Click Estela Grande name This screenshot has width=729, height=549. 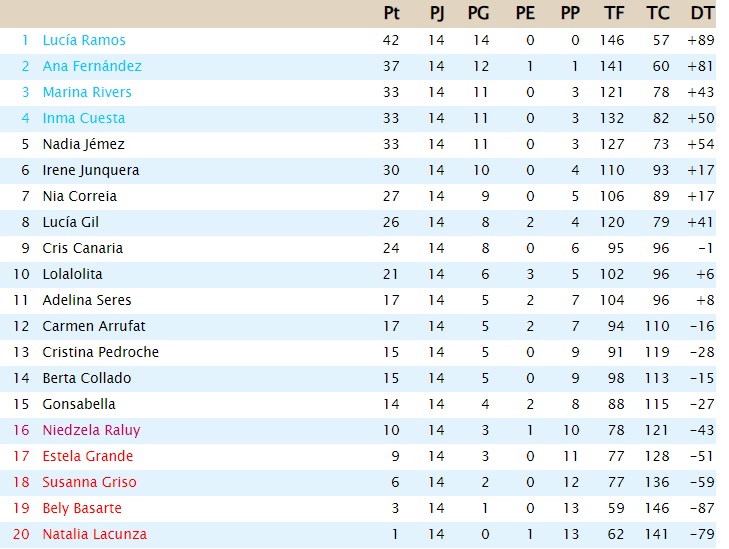coord(88,456)
